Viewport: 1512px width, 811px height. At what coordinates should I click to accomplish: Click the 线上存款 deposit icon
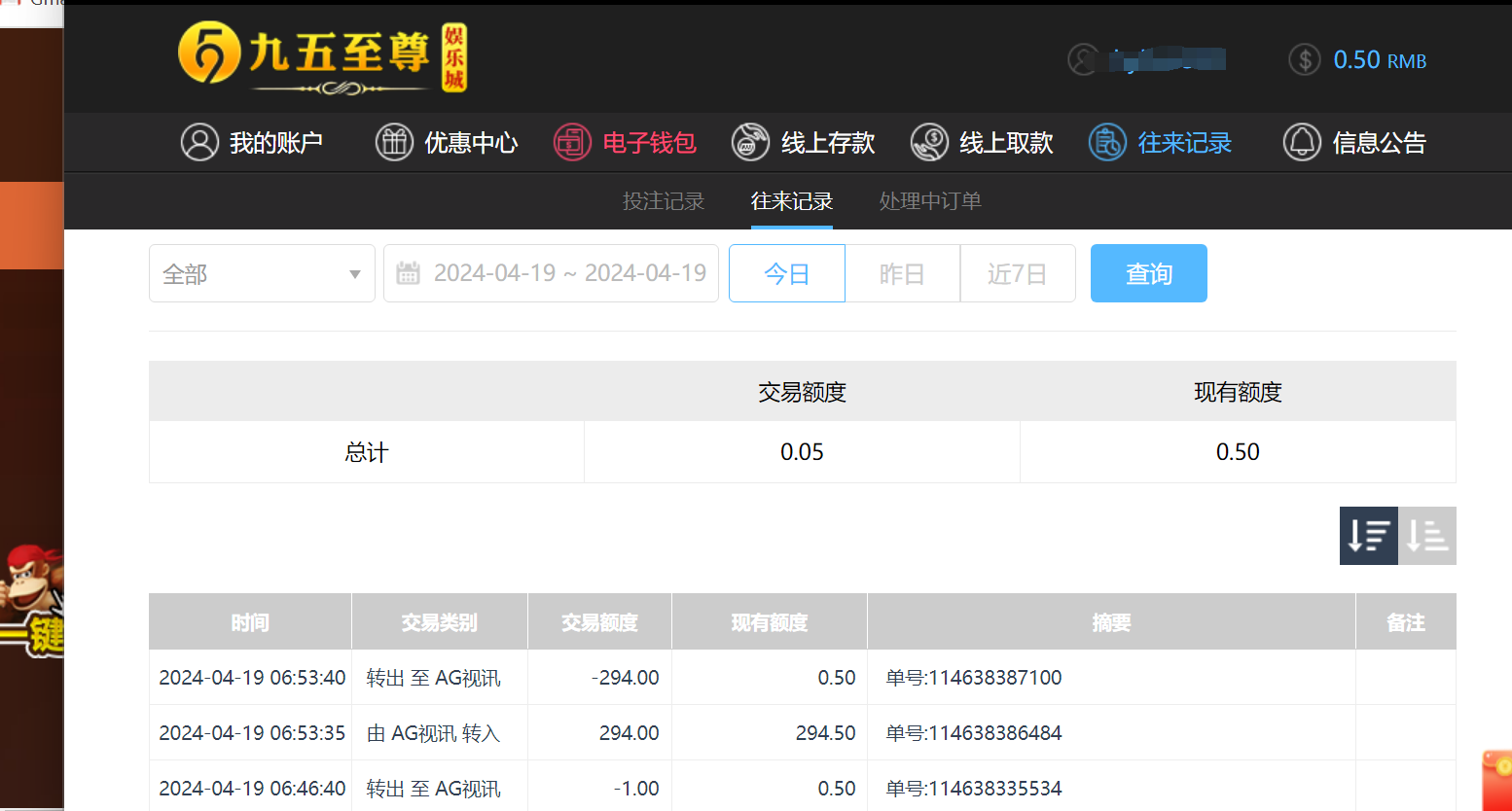(750, 142)
